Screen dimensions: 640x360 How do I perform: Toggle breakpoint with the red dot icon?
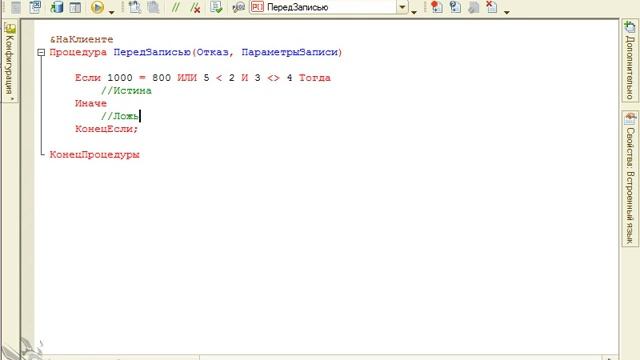click(437, 7)
